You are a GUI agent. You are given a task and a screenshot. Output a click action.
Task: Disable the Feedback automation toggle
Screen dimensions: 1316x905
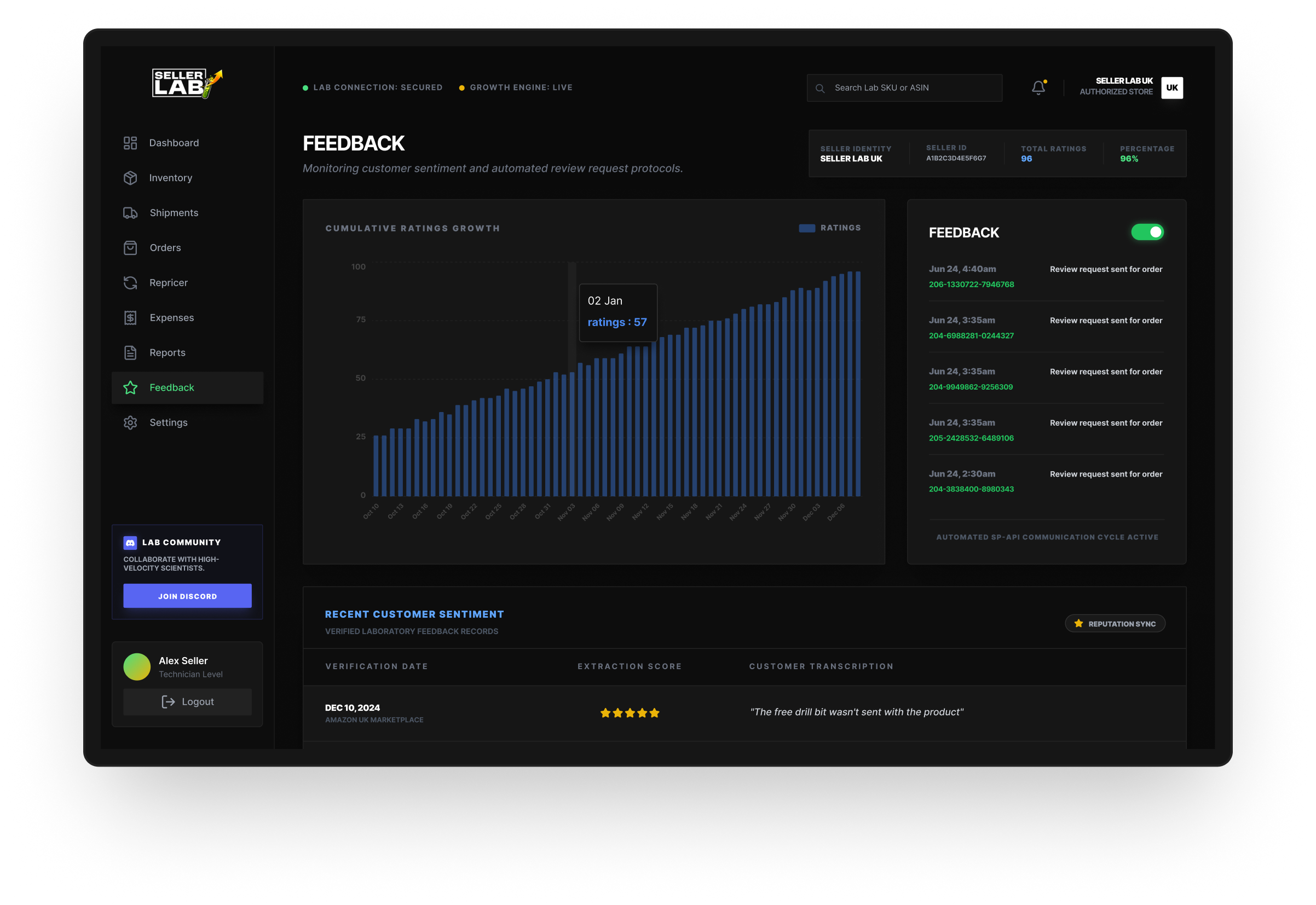(1147, 231)
